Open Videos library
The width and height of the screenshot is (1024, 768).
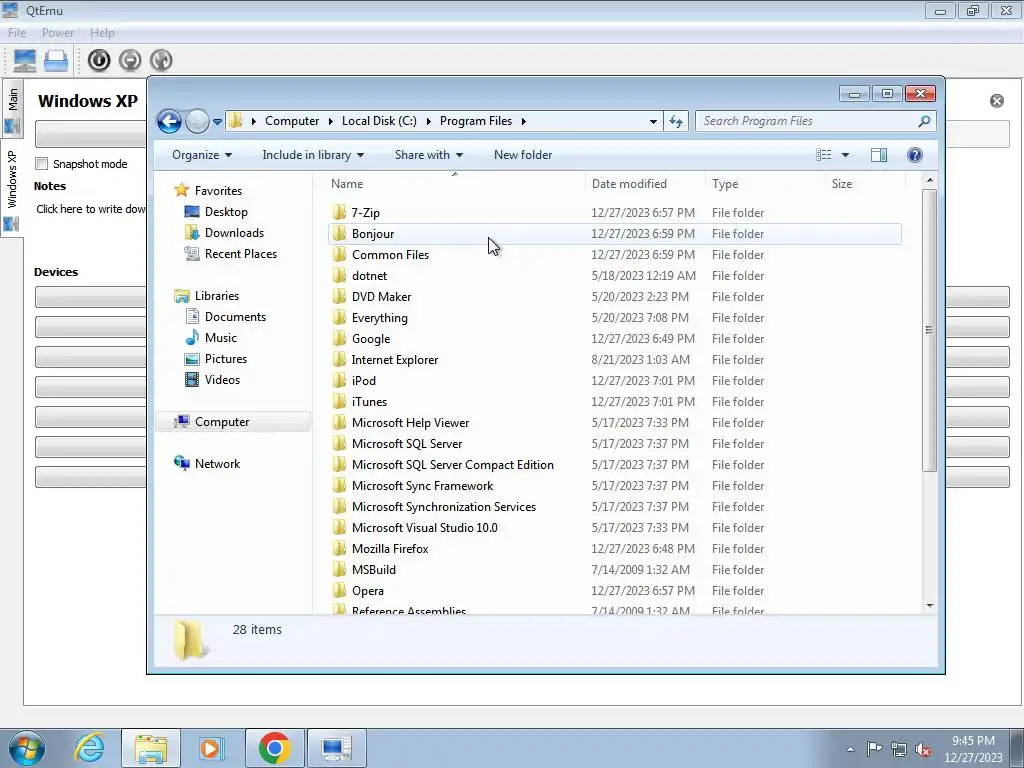[222, 379]
